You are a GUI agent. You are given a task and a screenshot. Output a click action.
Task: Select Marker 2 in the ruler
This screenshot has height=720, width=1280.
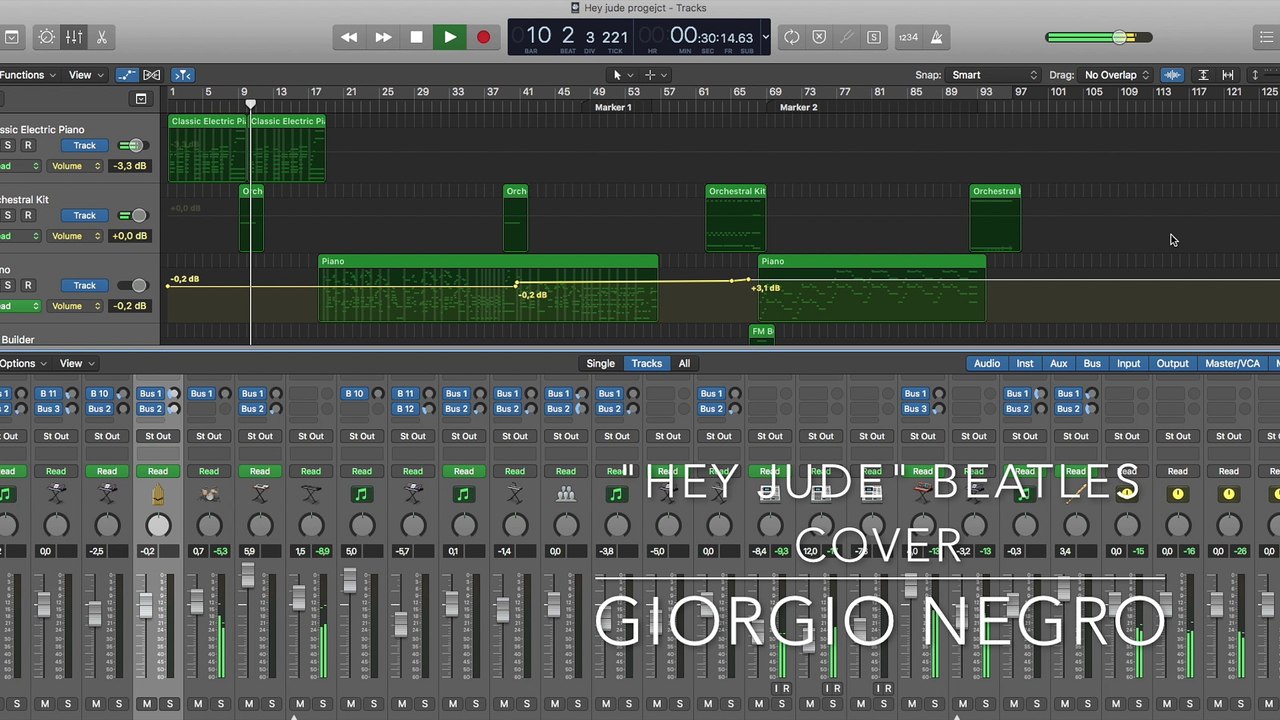pos(798,108)
